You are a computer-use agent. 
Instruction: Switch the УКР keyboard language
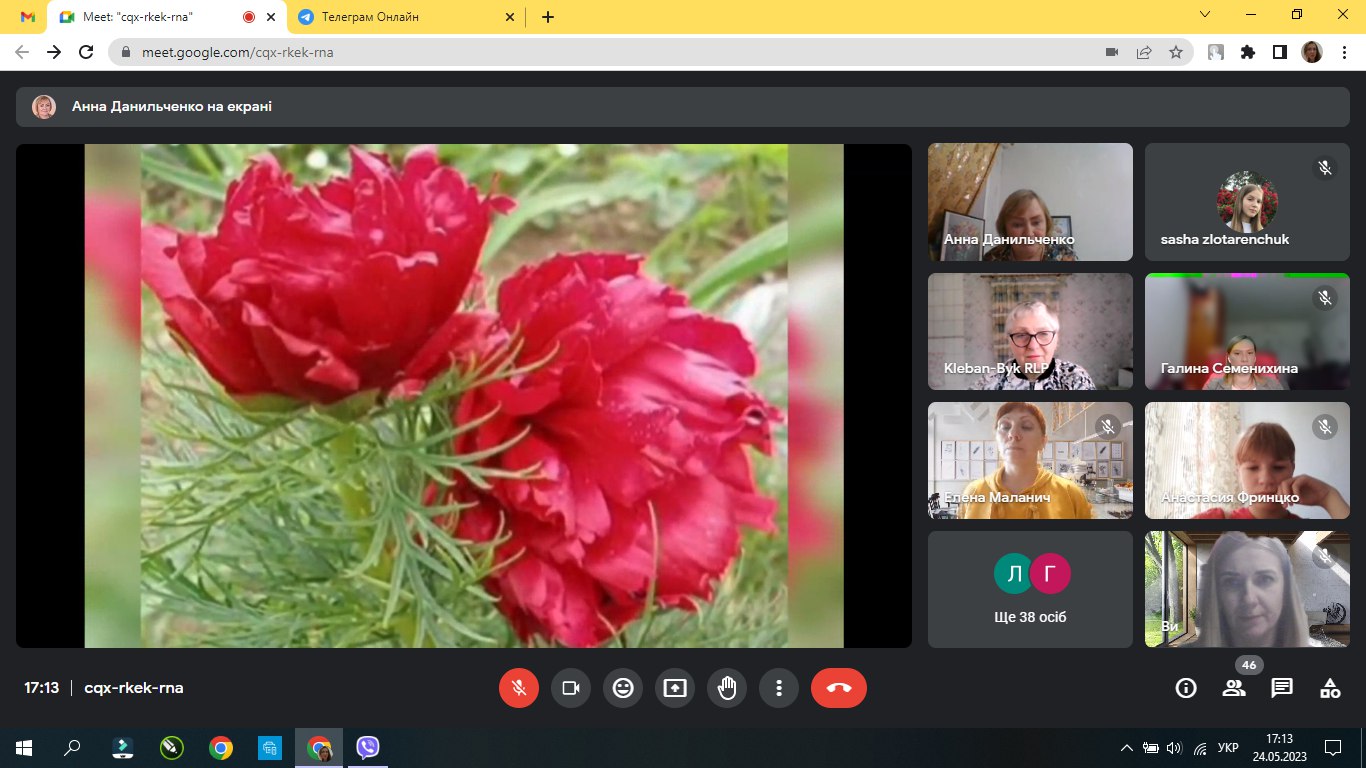coord(1230,747)
